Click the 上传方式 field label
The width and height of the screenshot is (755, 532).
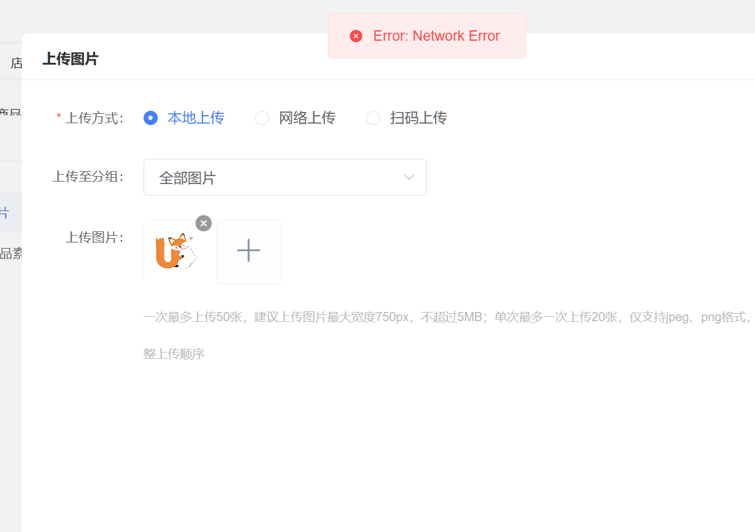pos(94,118)
